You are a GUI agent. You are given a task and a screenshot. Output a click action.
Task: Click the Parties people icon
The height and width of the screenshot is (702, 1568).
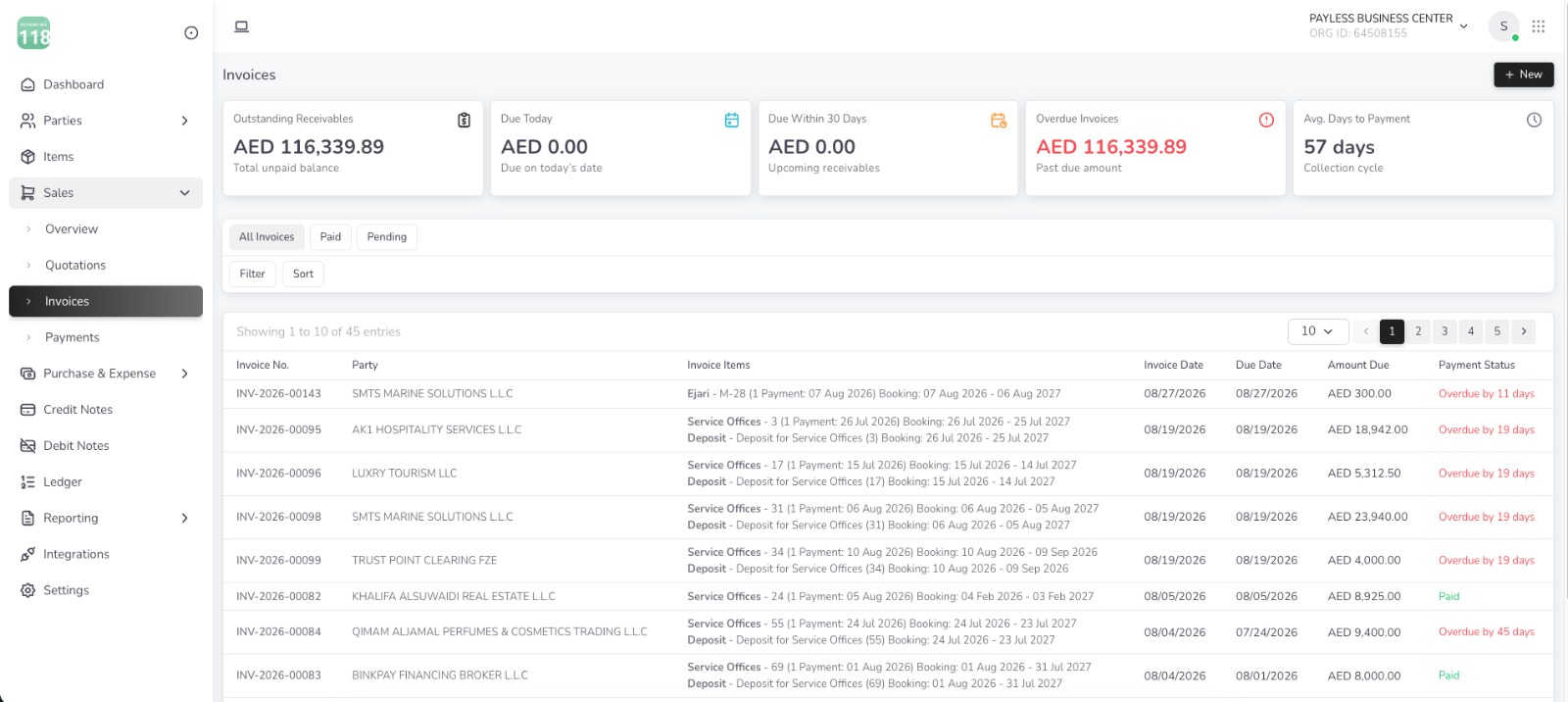point(27,121)
